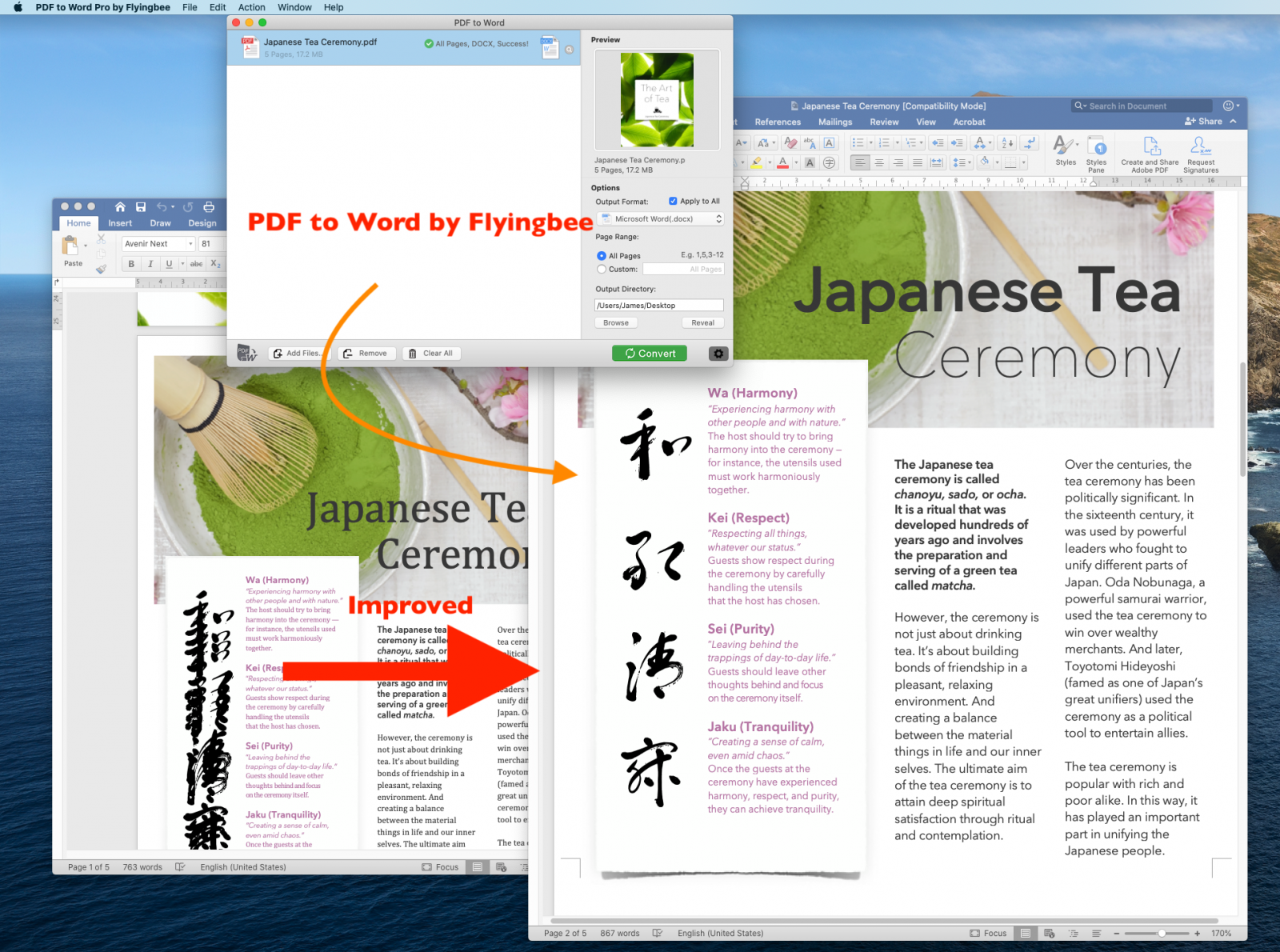1280x952 pixels.
Task: Toggle Underline in left Word window
Action: pyautogui.click(x=169, y=264)
